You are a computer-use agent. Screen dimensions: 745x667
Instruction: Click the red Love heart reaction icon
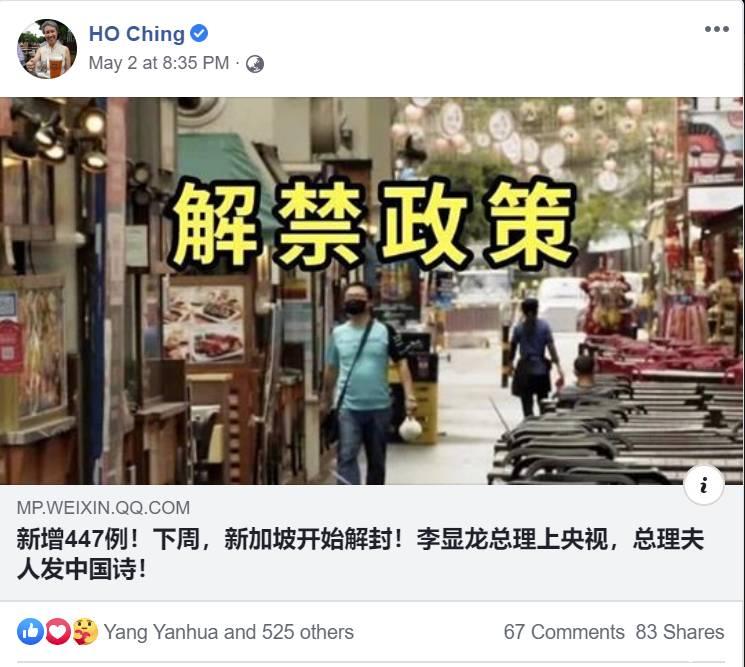(x=58, y=631)
